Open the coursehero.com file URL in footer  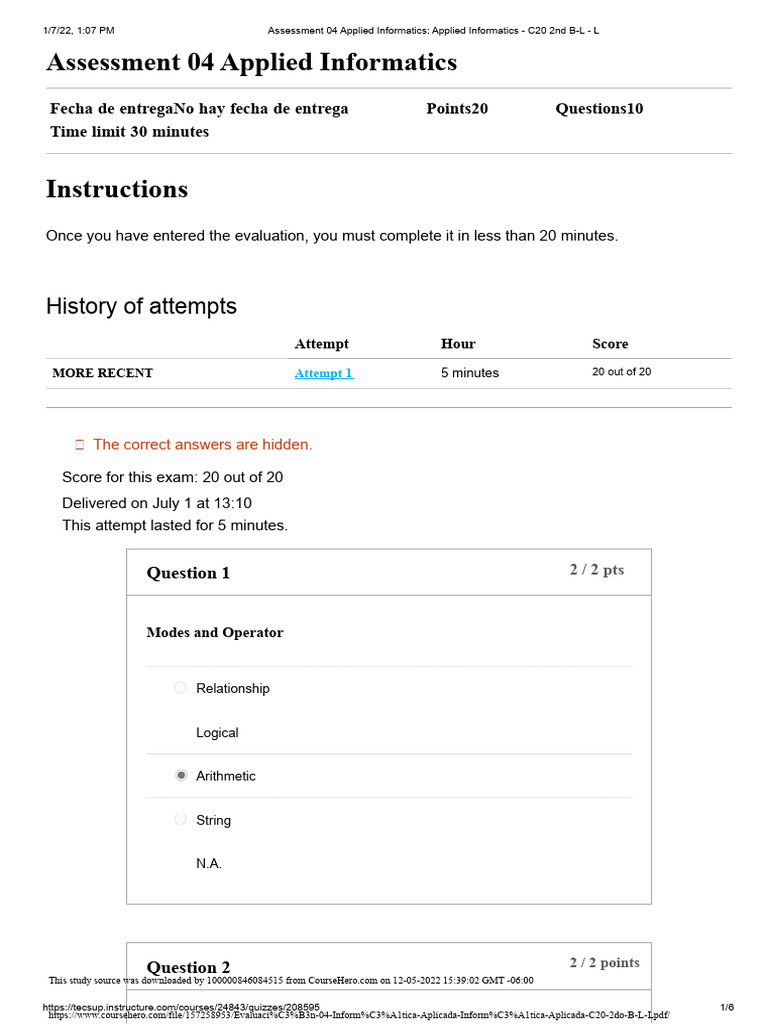click(x=359, y=1015)
